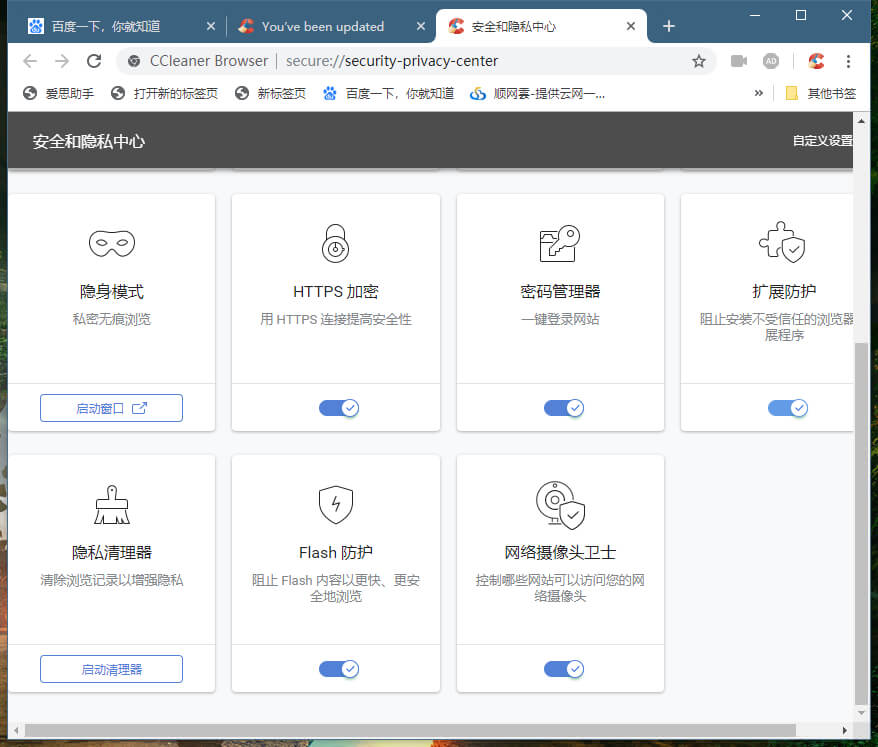
Task: Click the 安全和隐私中心 page heading
Action: pos(88,142)
